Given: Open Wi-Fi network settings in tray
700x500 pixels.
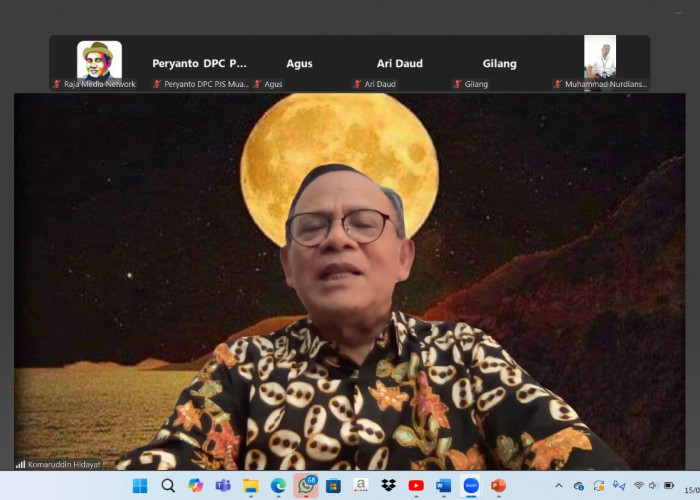Looking at the screenshot, I should 639,485.
